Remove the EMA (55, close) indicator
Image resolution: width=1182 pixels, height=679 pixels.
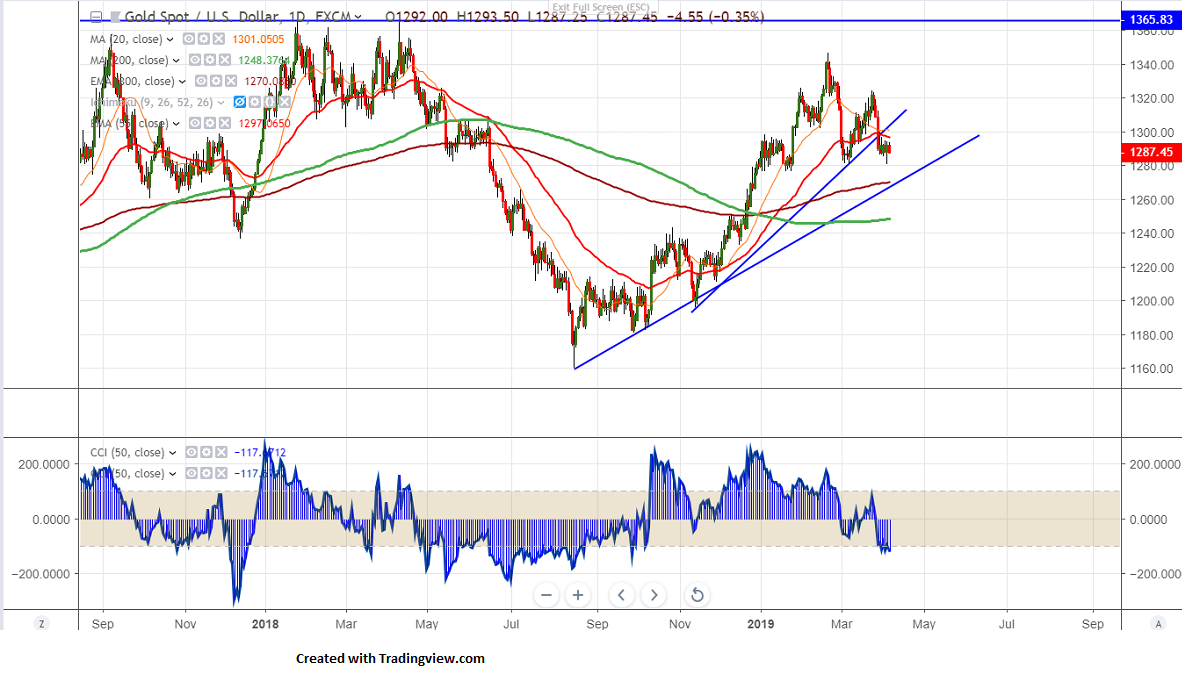(225, 124)
